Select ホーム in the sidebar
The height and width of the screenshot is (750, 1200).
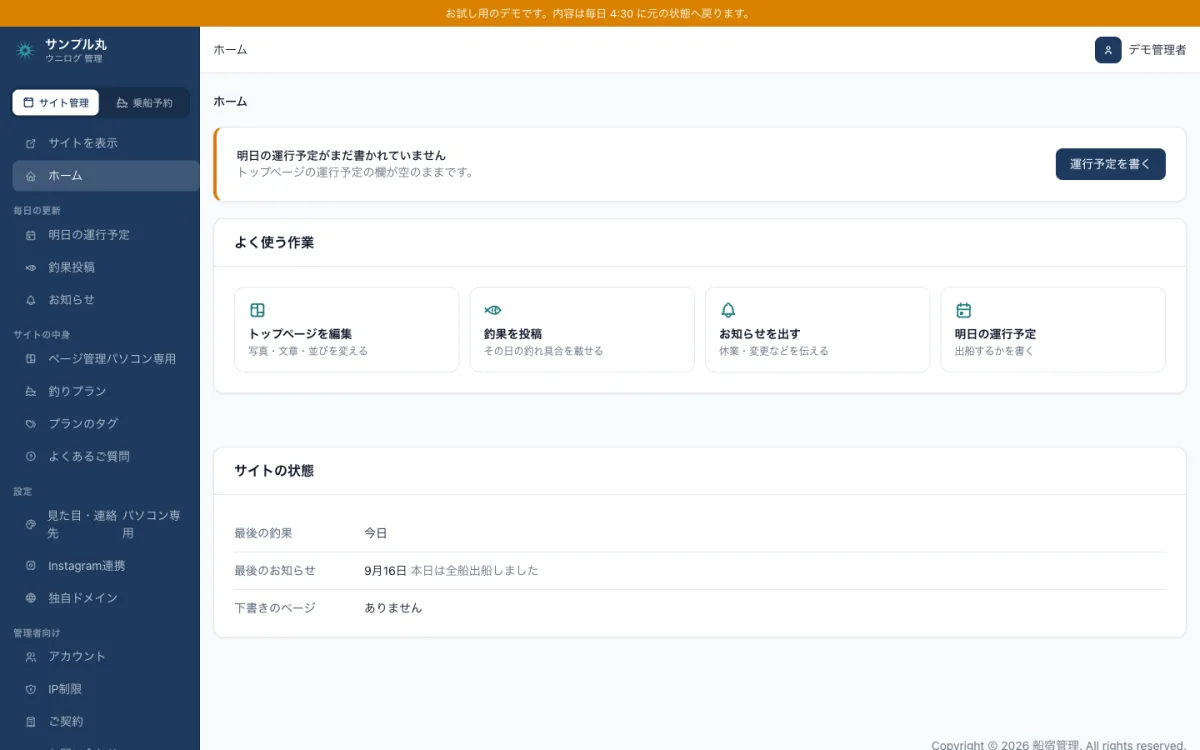(106, 176)
